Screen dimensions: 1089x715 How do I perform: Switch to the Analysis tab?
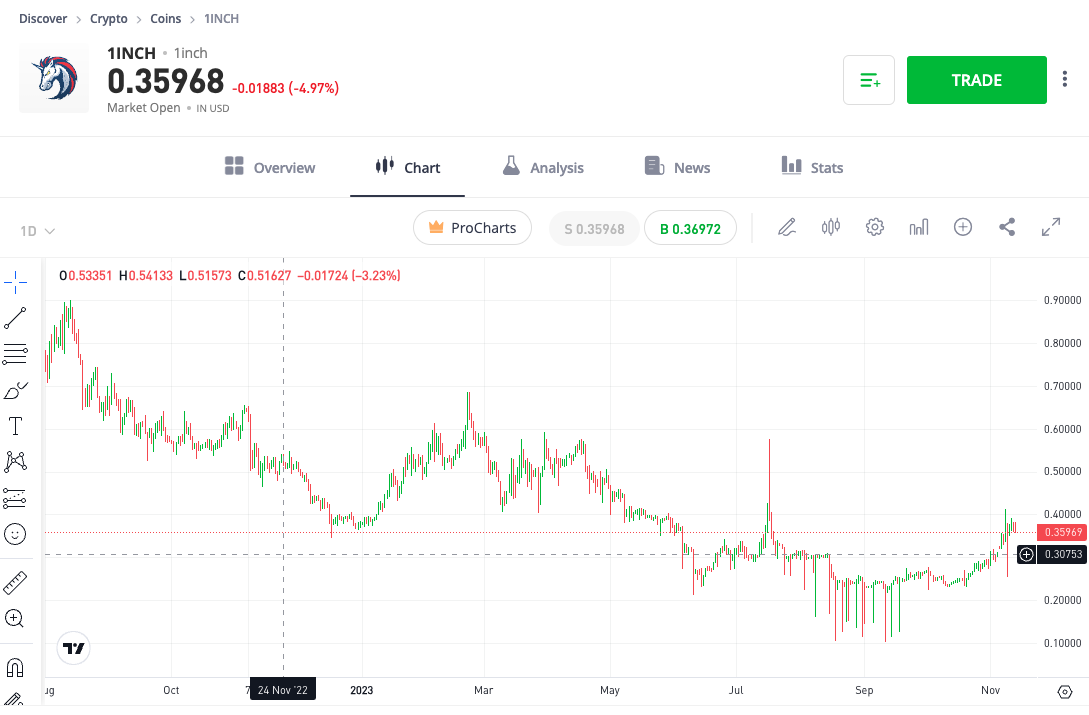pos(543,167)
